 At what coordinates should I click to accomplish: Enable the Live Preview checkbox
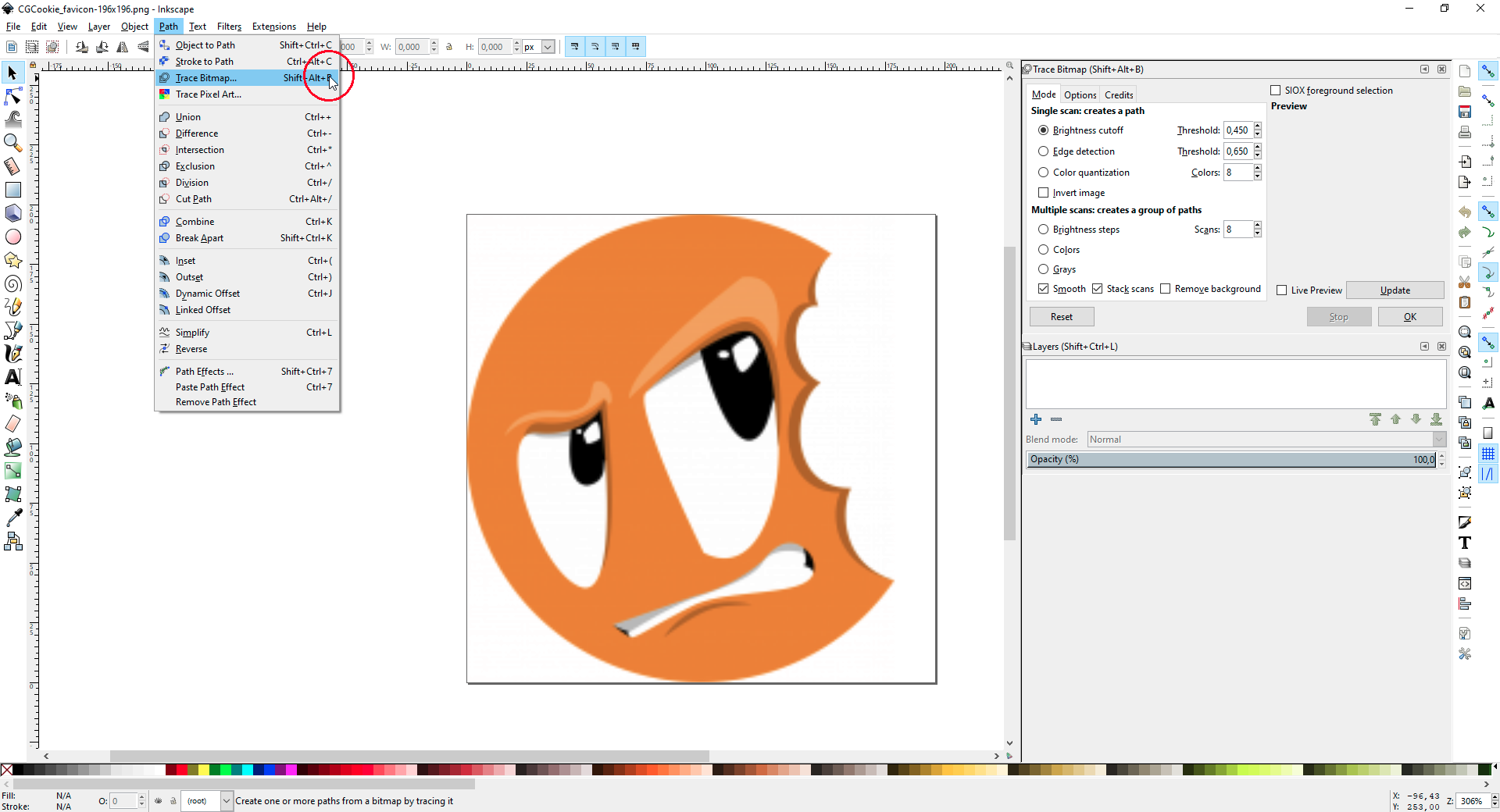tap(1281, 290)
